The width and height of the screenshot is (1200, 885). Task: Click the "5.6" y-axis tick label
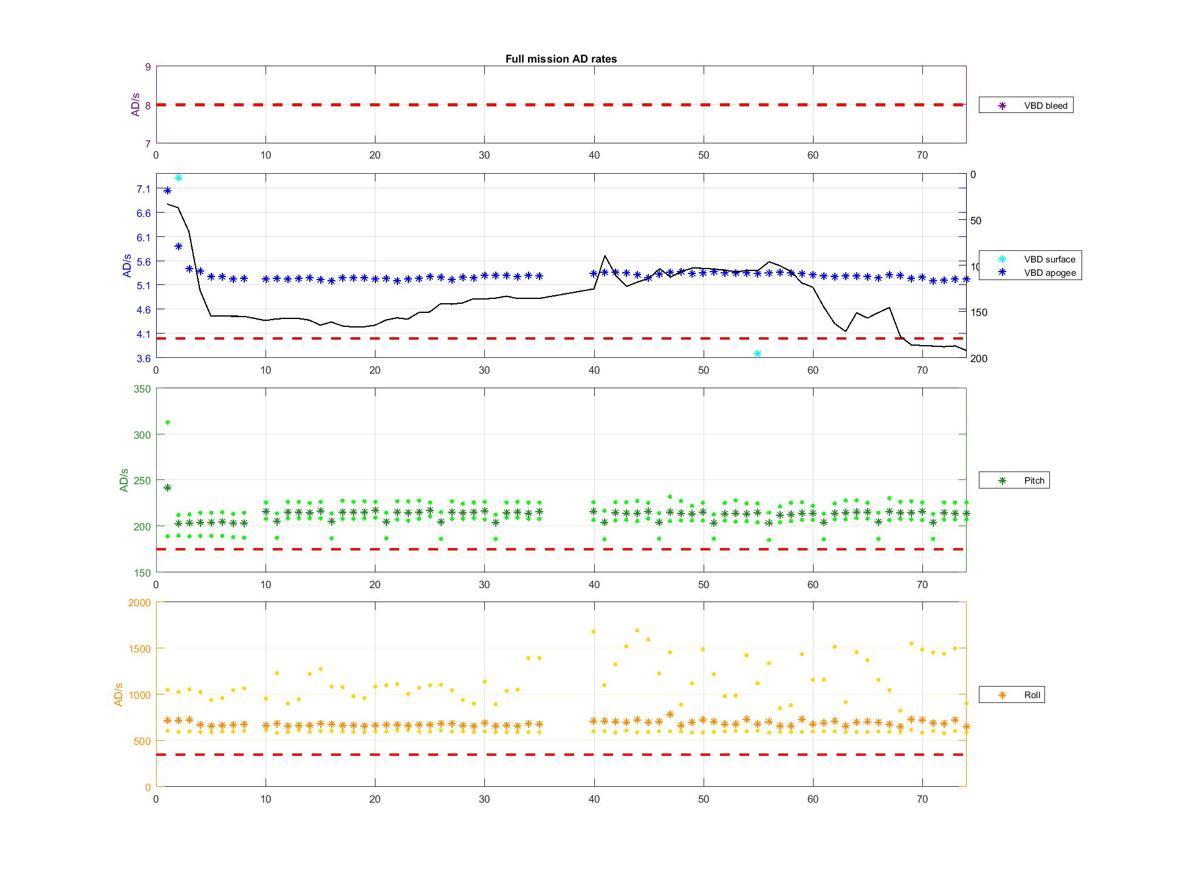pos(144,261)
